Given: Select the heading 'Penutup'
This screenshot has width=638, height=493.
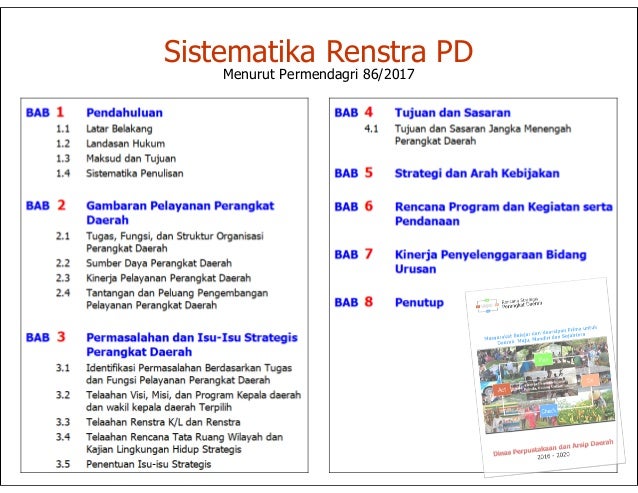Looking at the screenshot, I should point(419,303).
